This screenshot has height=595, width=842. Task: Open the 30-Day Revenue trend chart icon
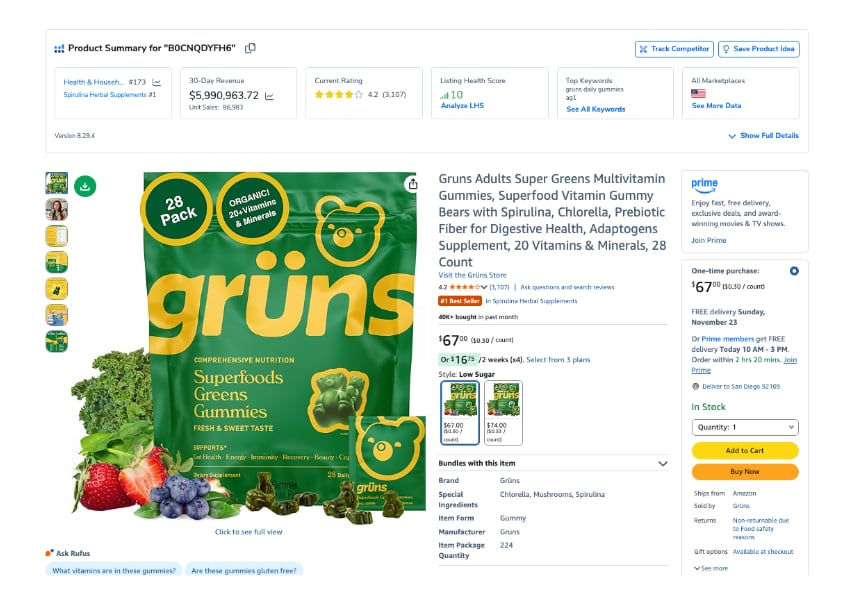[x=270, y=96]
